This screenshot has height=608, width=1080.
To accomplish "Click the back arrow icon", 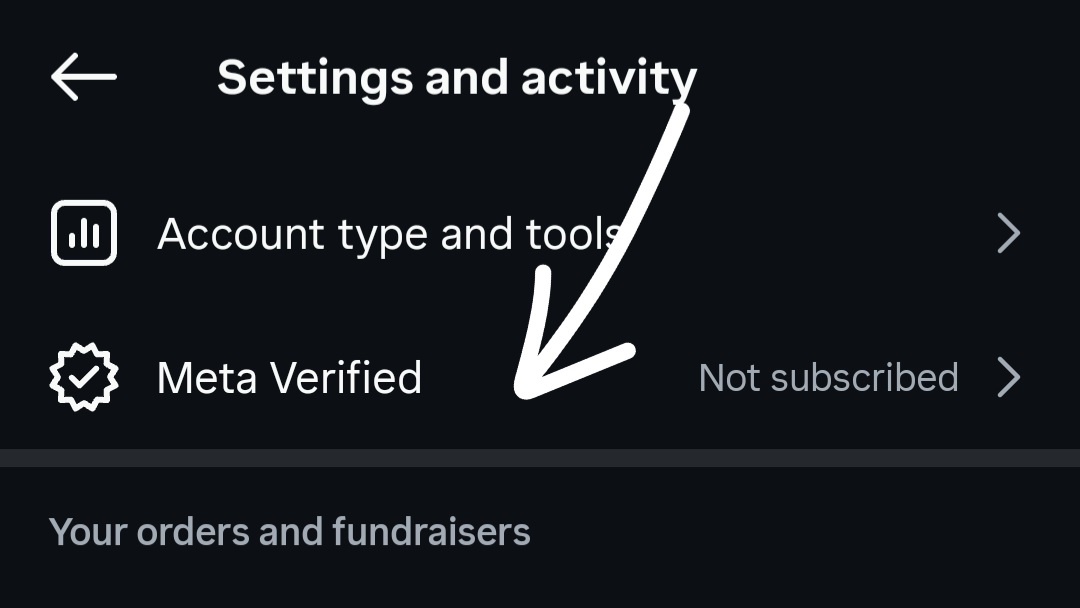I will pos(83,76).
